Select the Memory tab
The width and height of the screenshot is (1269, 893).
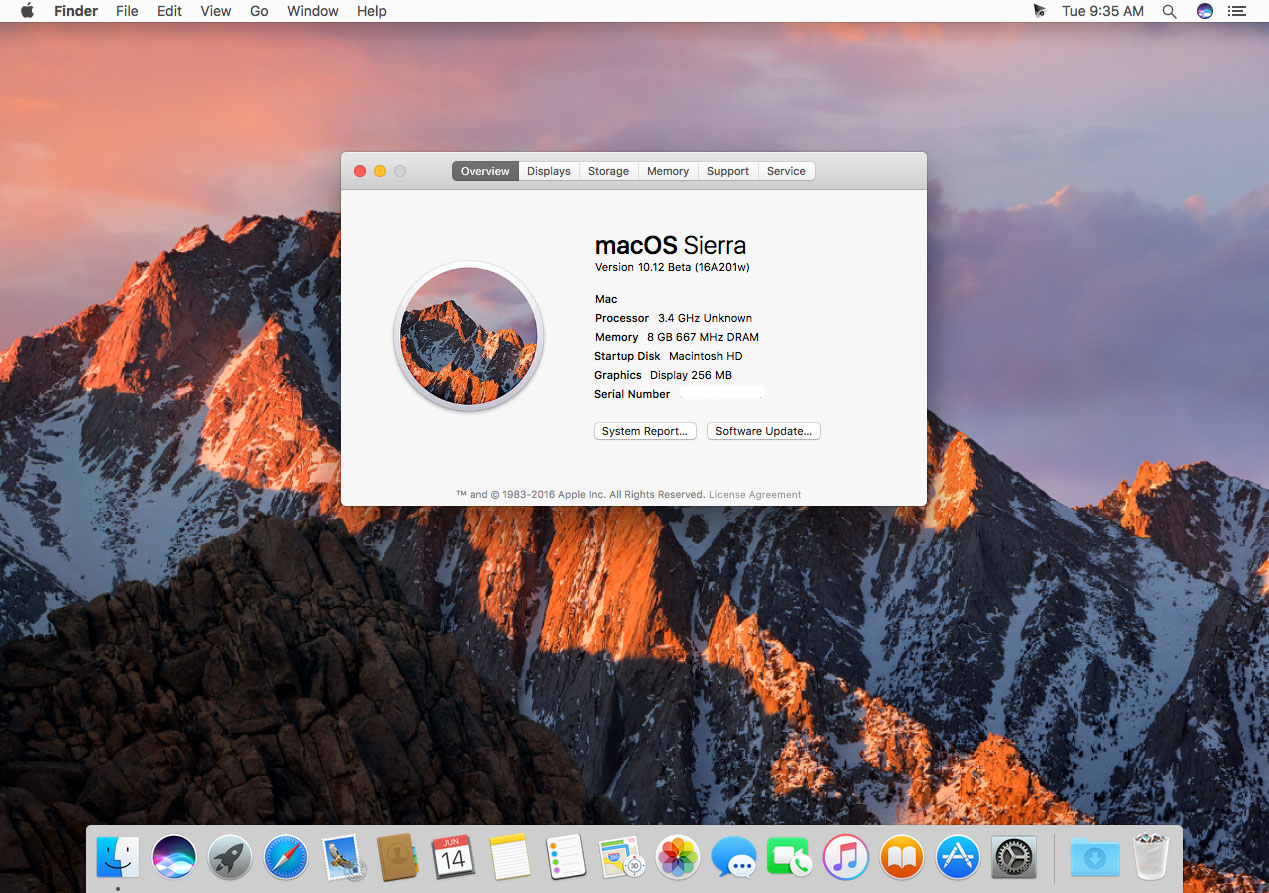[667, 171]
